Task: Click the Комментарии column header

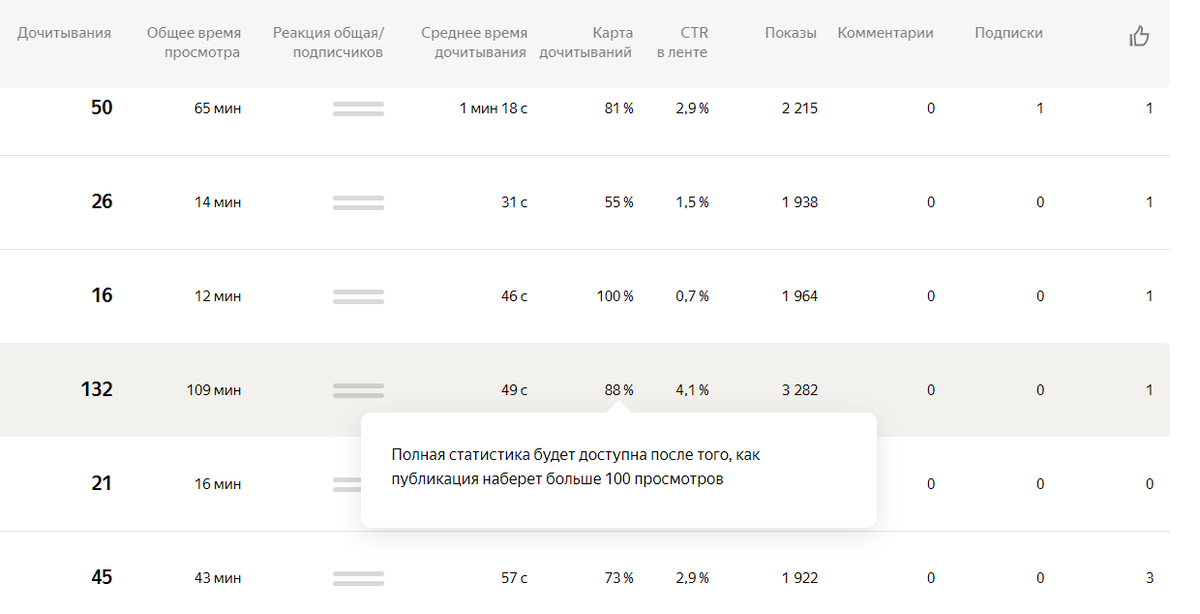Action: pos(886,33)
